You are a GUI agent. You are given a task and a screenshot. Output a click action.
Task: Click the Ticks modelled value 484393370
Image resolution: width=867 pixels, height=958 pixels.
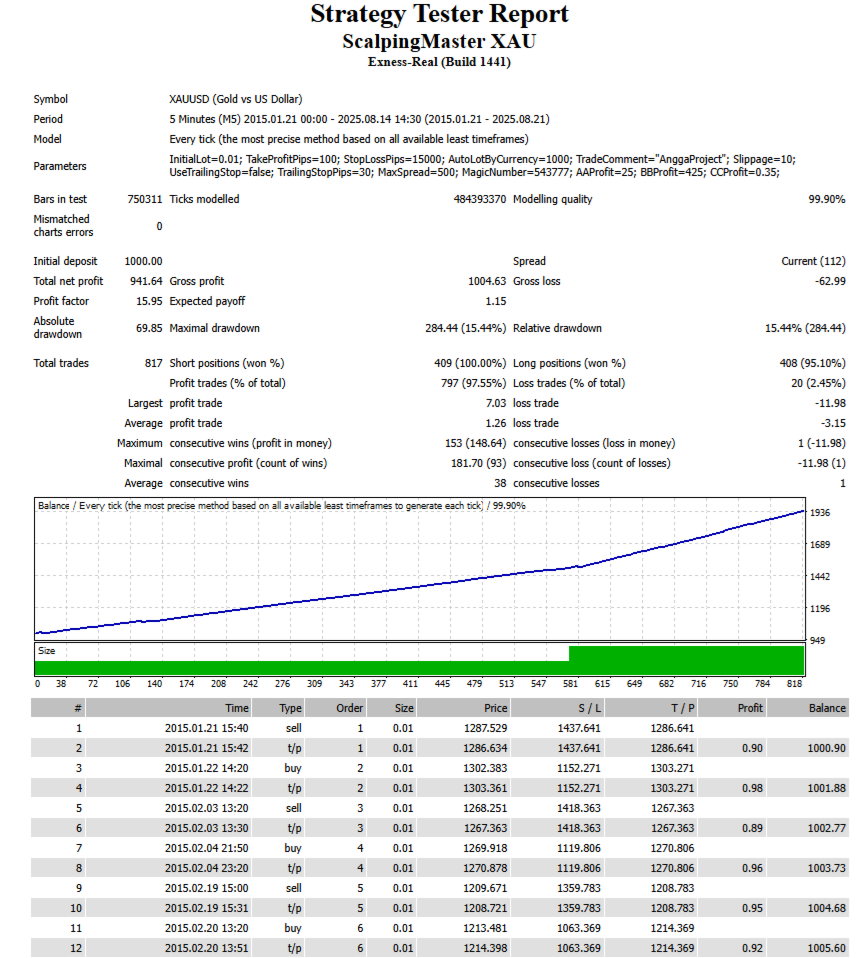480,199
